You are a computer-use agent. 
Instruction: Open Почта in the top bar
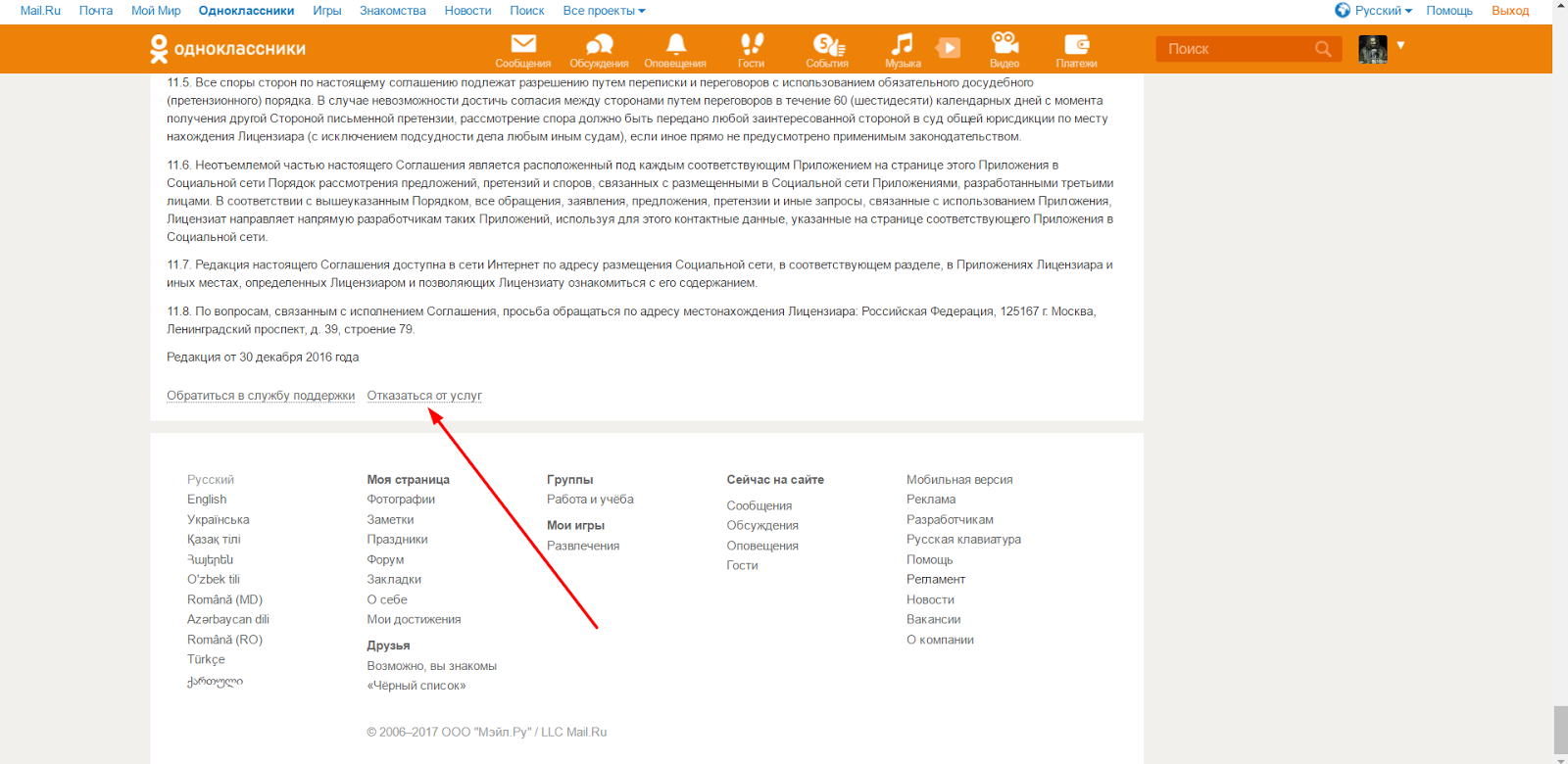(96, 11)
